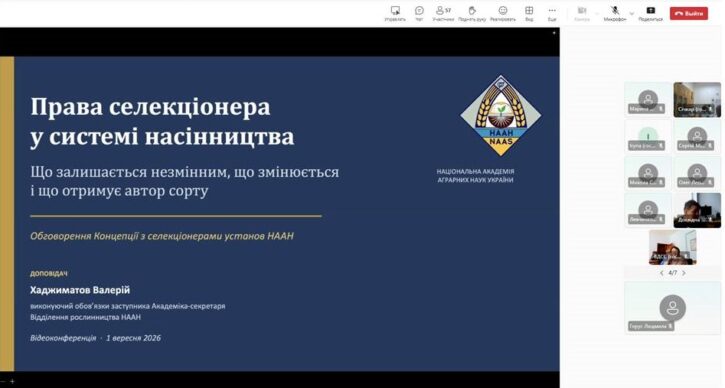Click "Обговорення Концепції з селекціонерами установ НААН"
The image size is (725, 388).
coord(162,236)
